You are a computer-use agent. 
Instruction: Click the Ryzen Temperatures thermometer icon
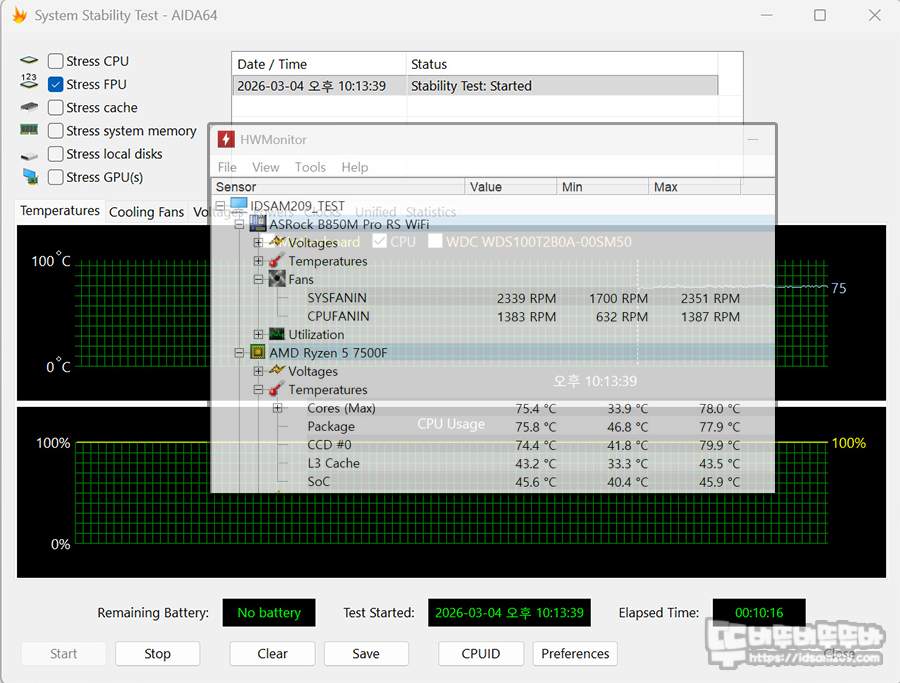(x=277, y=389)
